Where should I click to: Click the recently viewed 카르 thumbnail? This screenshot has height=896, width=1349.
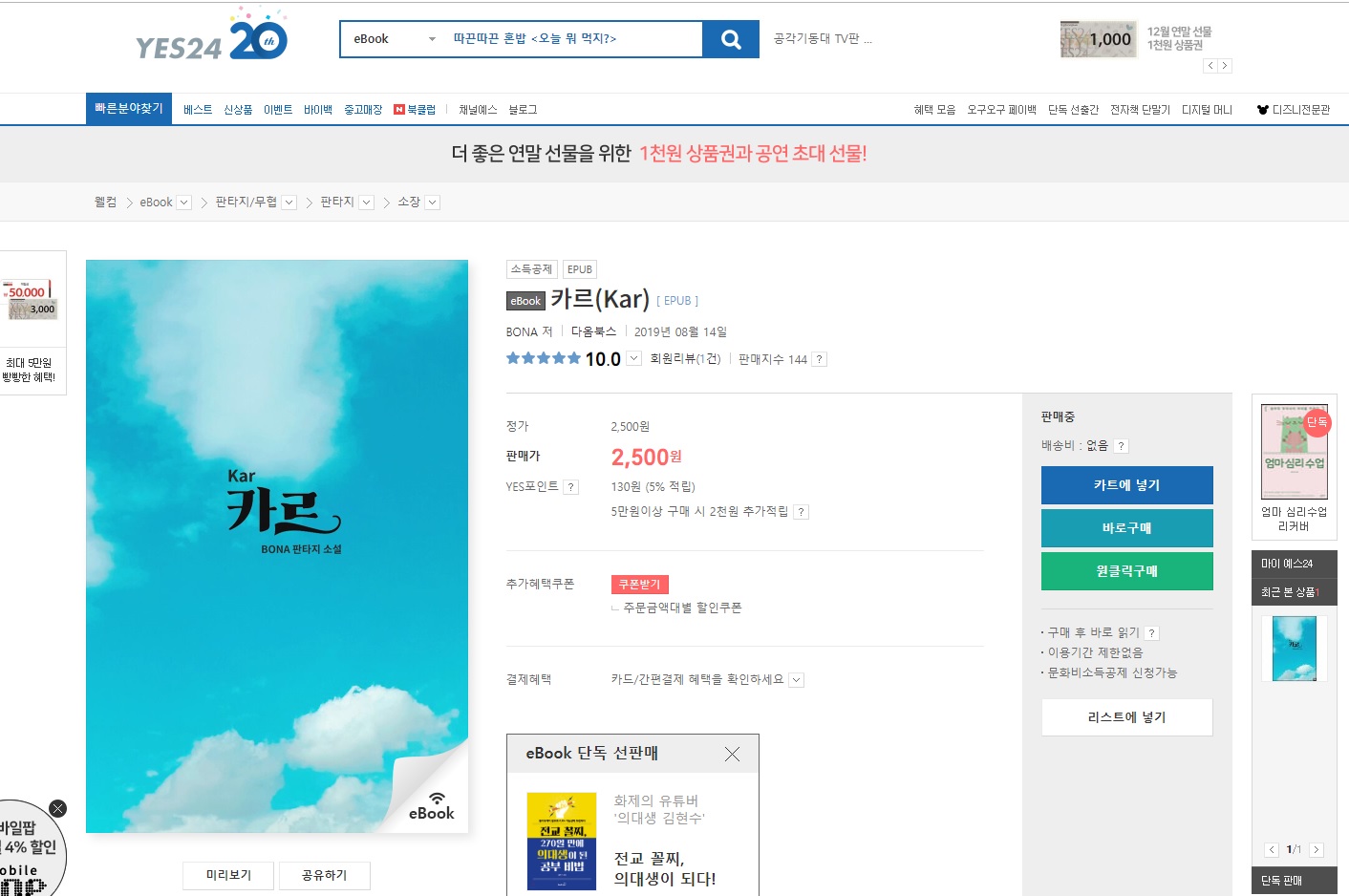point(1295,649)
